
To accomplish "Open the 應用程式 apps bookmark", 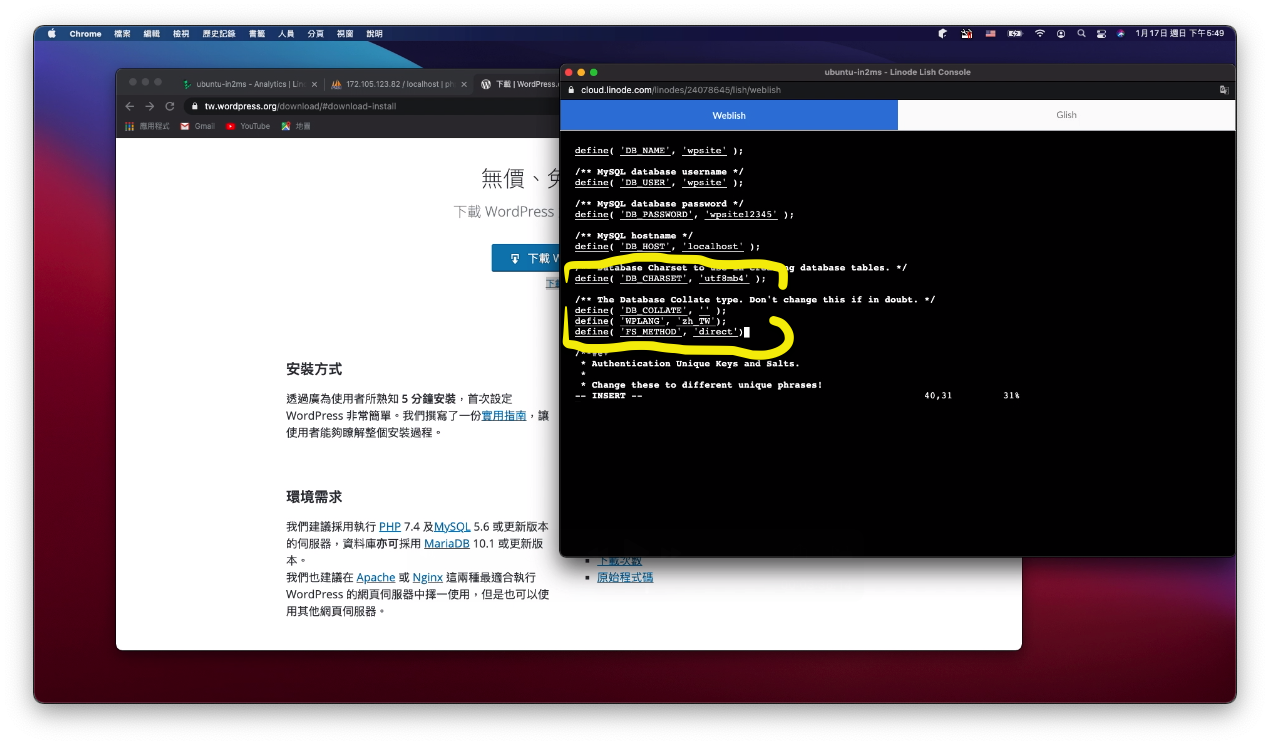I will pyautogui.click(x=147, y=126).
